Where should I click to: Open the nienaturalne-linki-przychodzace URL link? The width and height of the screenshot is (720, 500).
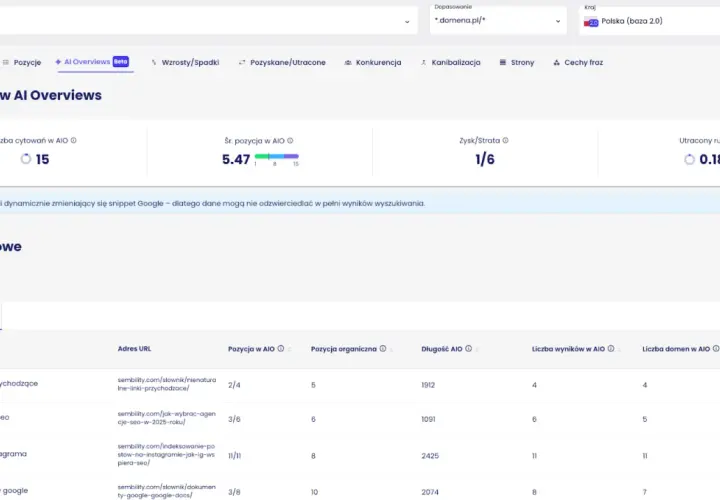tap(167, 384)
